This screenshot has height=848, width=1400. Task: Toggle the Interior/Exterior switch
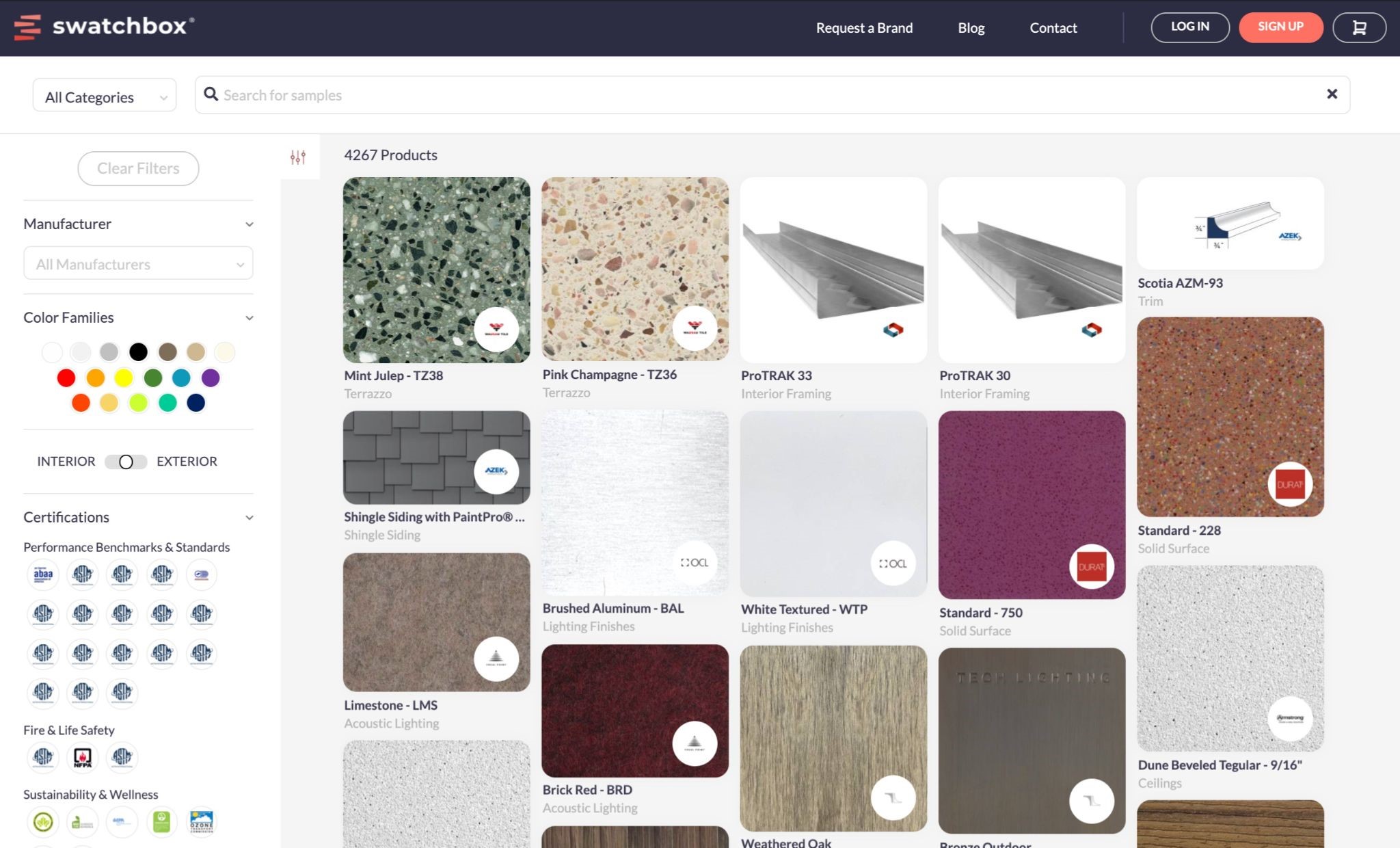[126, 462]
